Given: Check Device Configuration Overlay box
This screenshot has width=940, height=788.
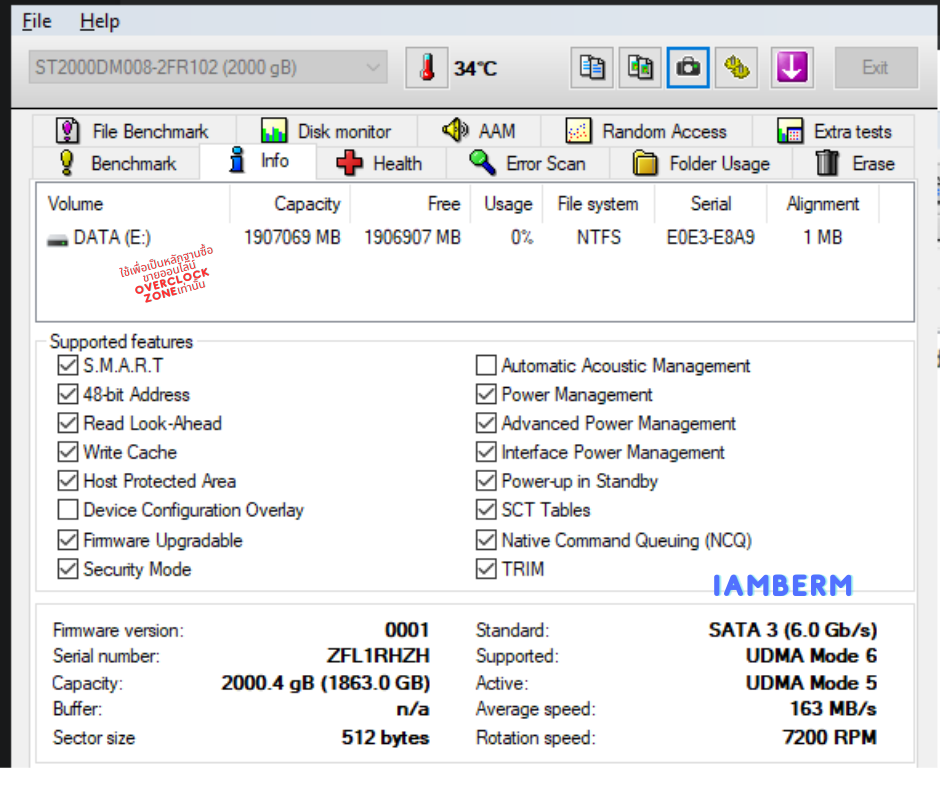Looking at the screenshot, I should click(x=68, y=510).
